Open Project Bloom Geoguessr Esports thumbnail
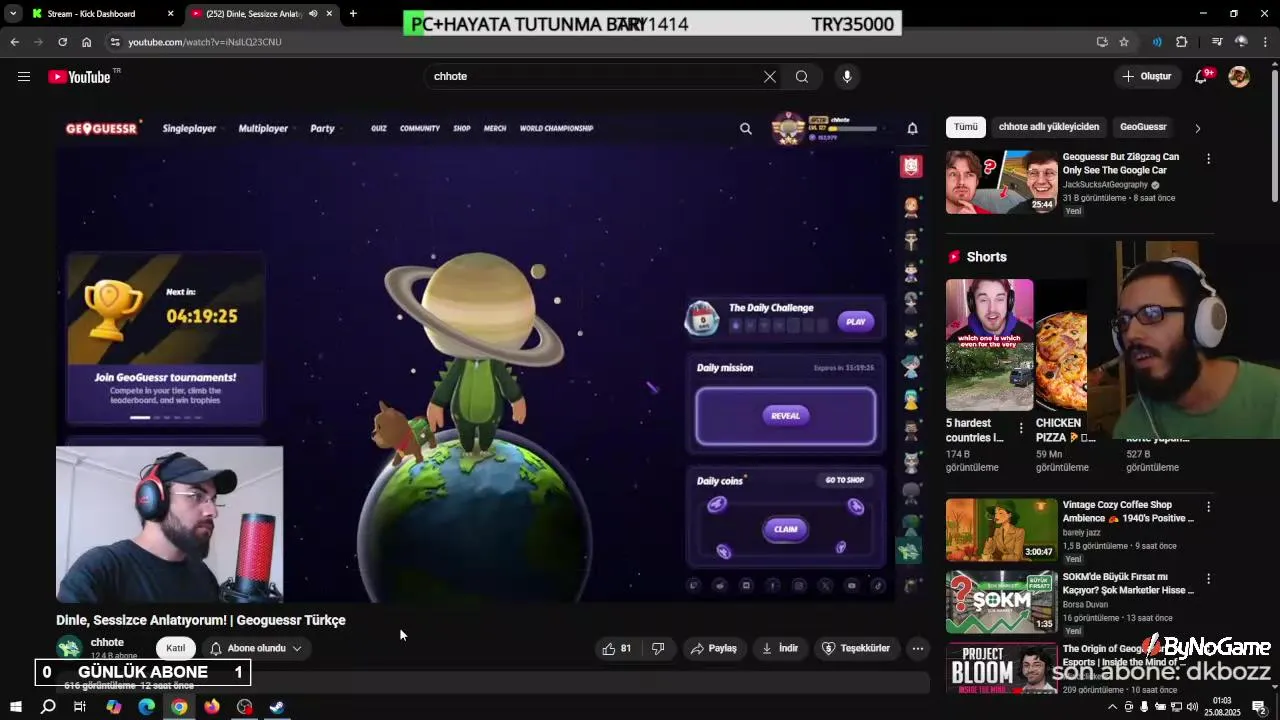1280x720 pixels. click(1001, 669)
